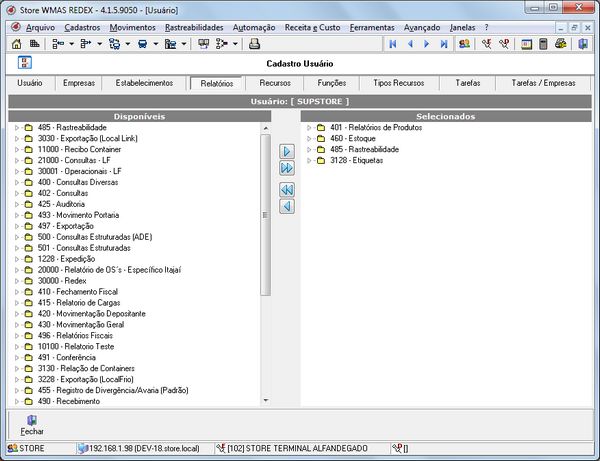The height and width of the screenshot is (461, 600).
Task: Click the building icon next to home
Action: (x=35, y=44)
